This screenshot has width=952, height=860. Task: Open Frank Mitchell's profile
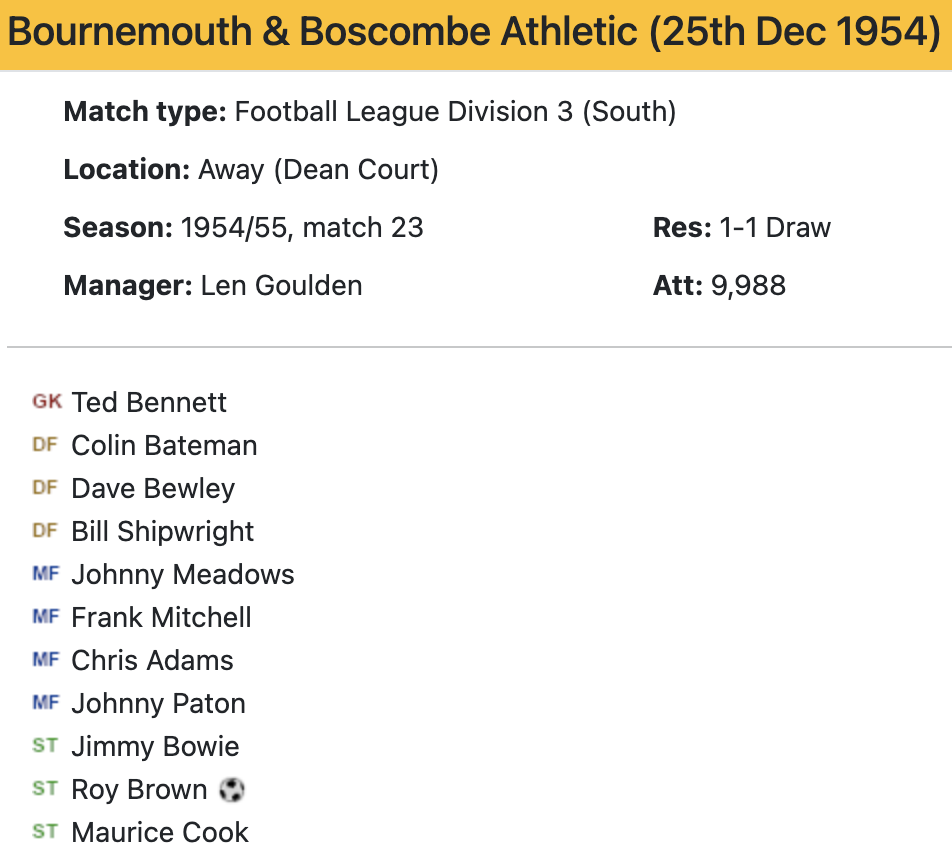point(161,617)
